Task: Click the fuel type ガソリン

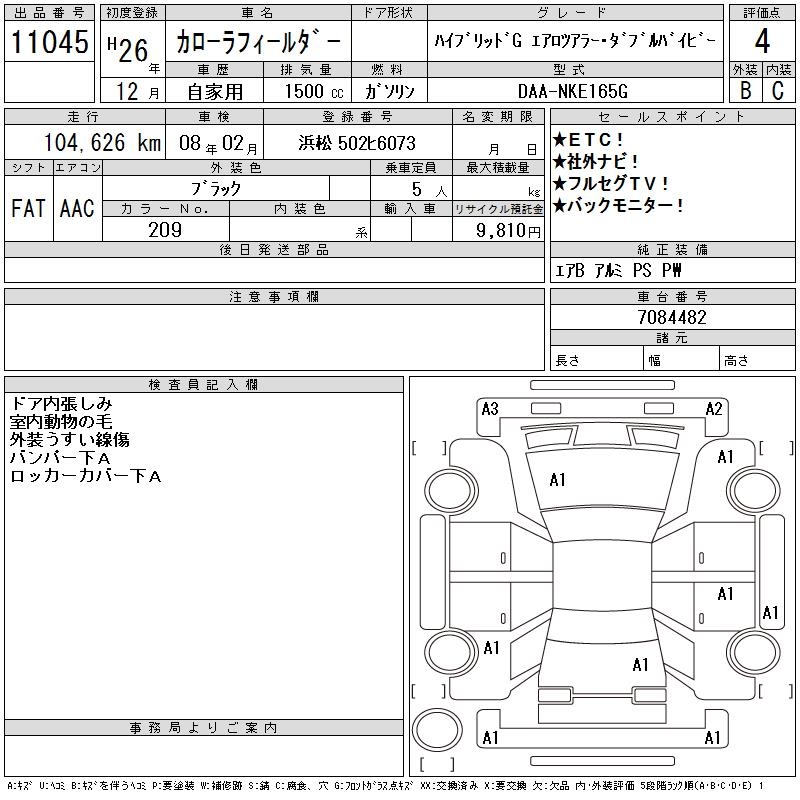Action: [x=389, y=91]
